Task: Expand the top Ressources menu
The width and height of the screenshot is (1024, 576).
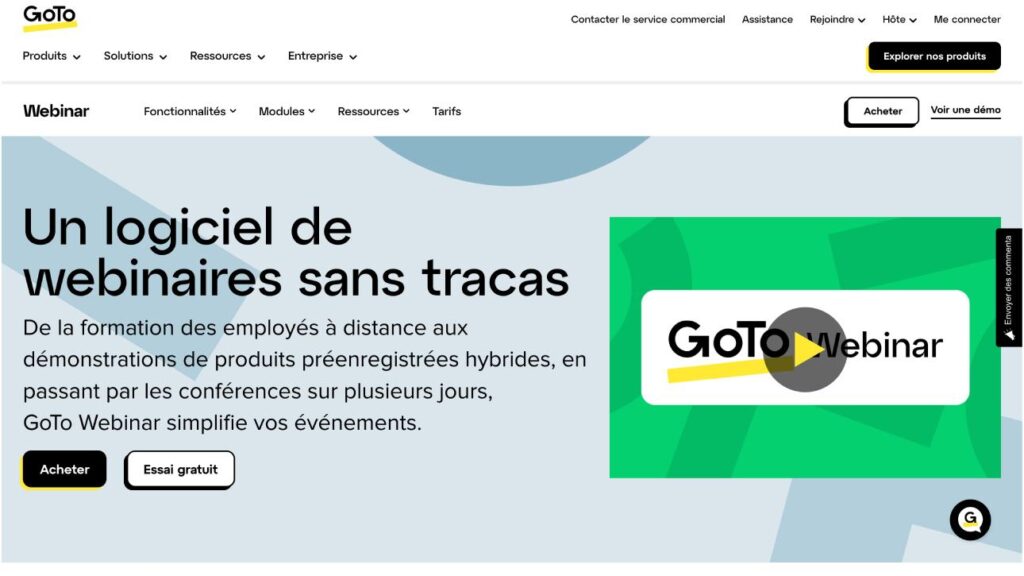Action: point(227,56)
